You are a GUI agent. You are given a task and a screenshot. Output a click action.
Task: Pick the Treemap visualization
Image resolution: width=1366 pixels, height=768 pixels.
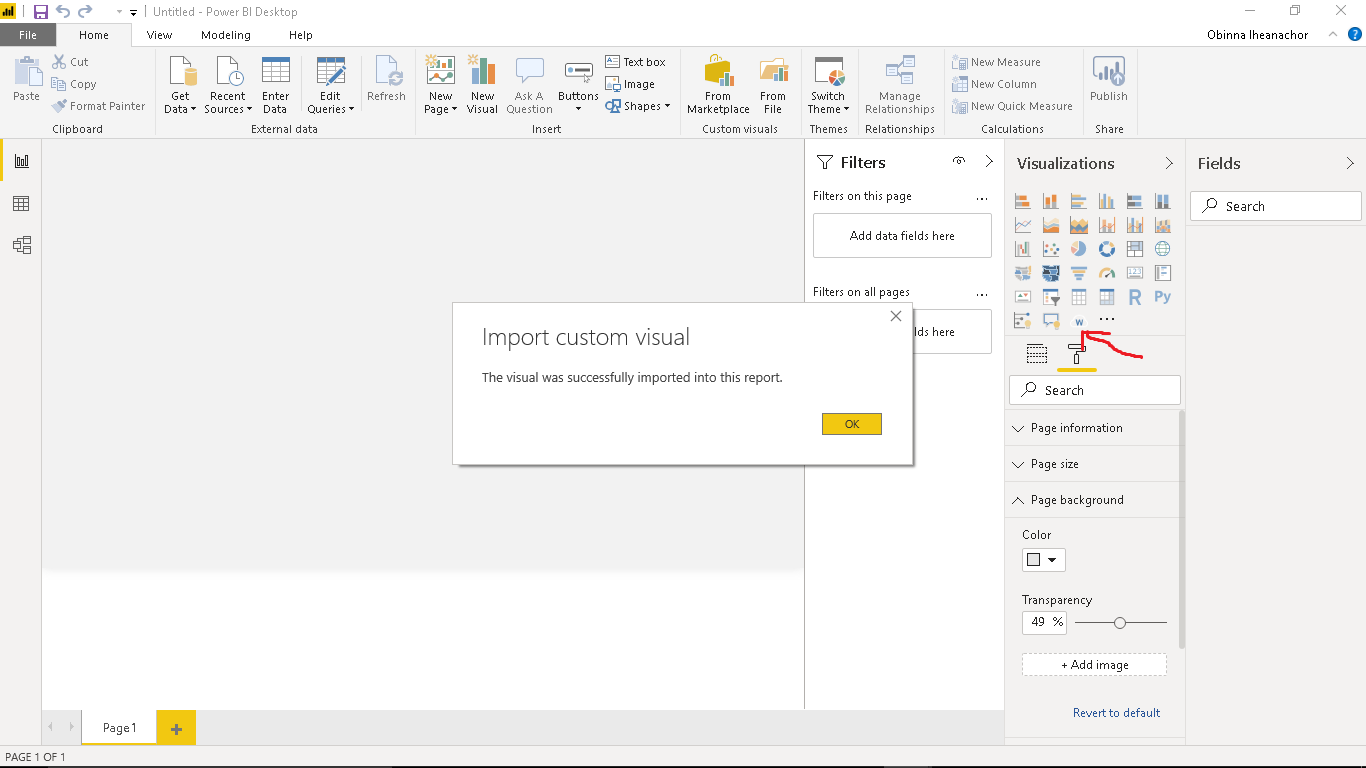tap(1134, 249)
